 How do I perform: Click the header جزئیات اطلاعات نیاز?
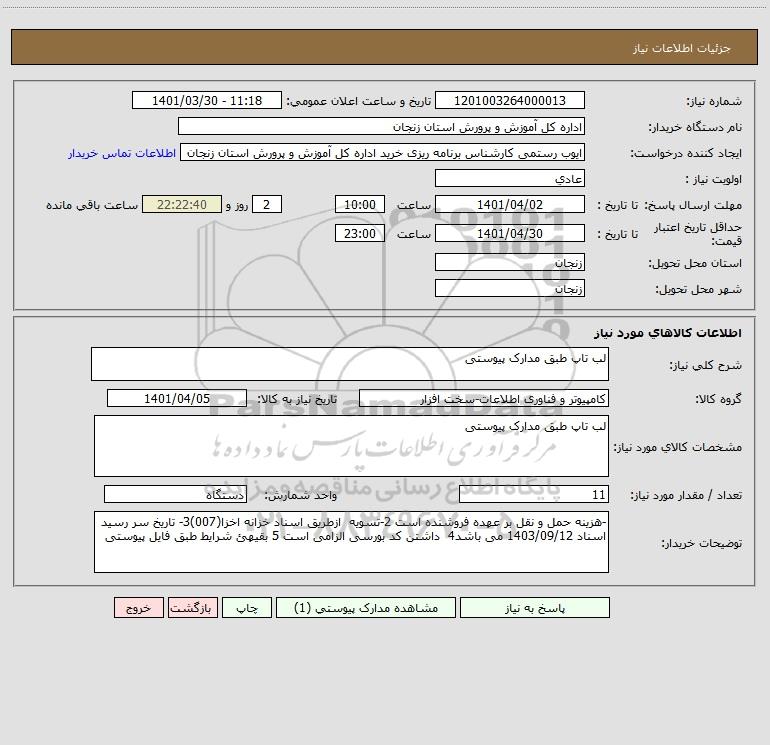point(682,48)
